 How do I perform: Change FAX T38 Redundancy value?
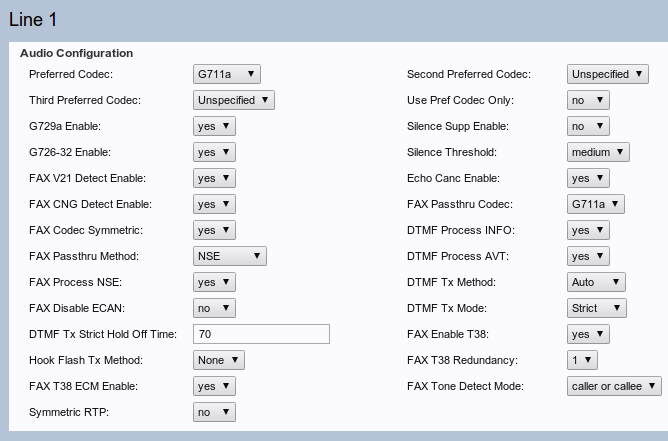coord(582,360)
